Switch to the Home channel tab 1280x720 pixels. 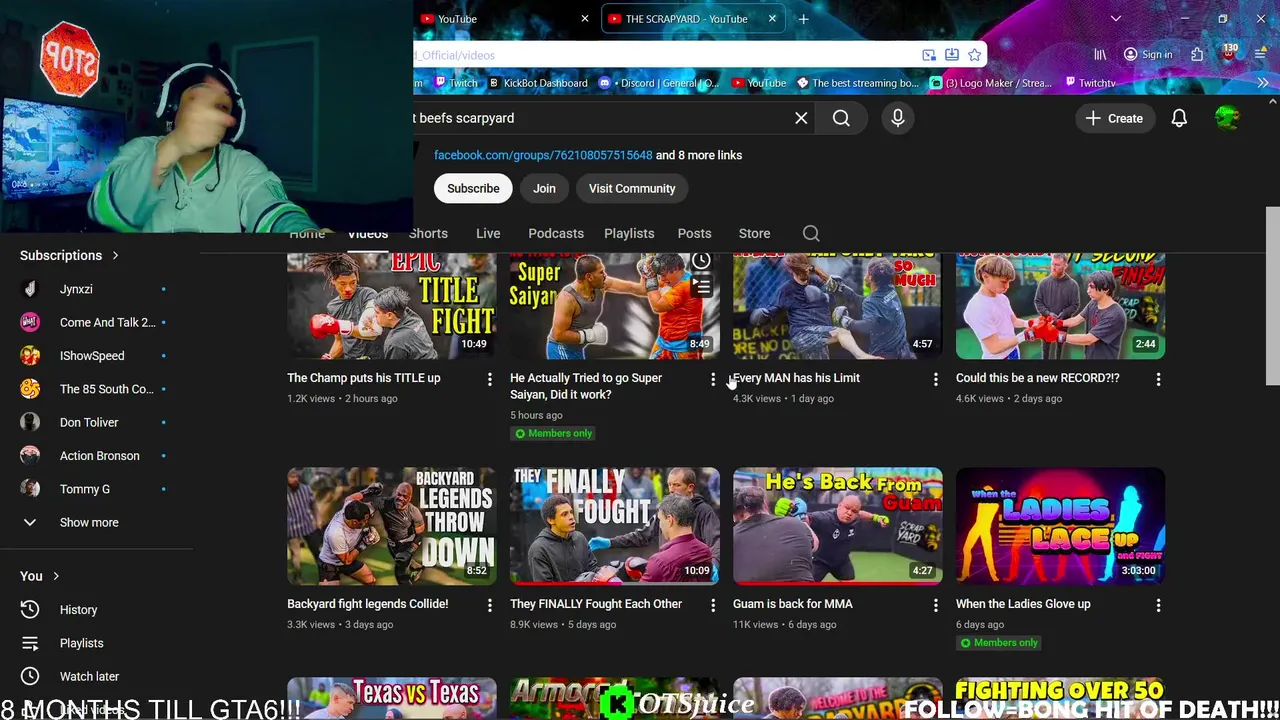307,234
